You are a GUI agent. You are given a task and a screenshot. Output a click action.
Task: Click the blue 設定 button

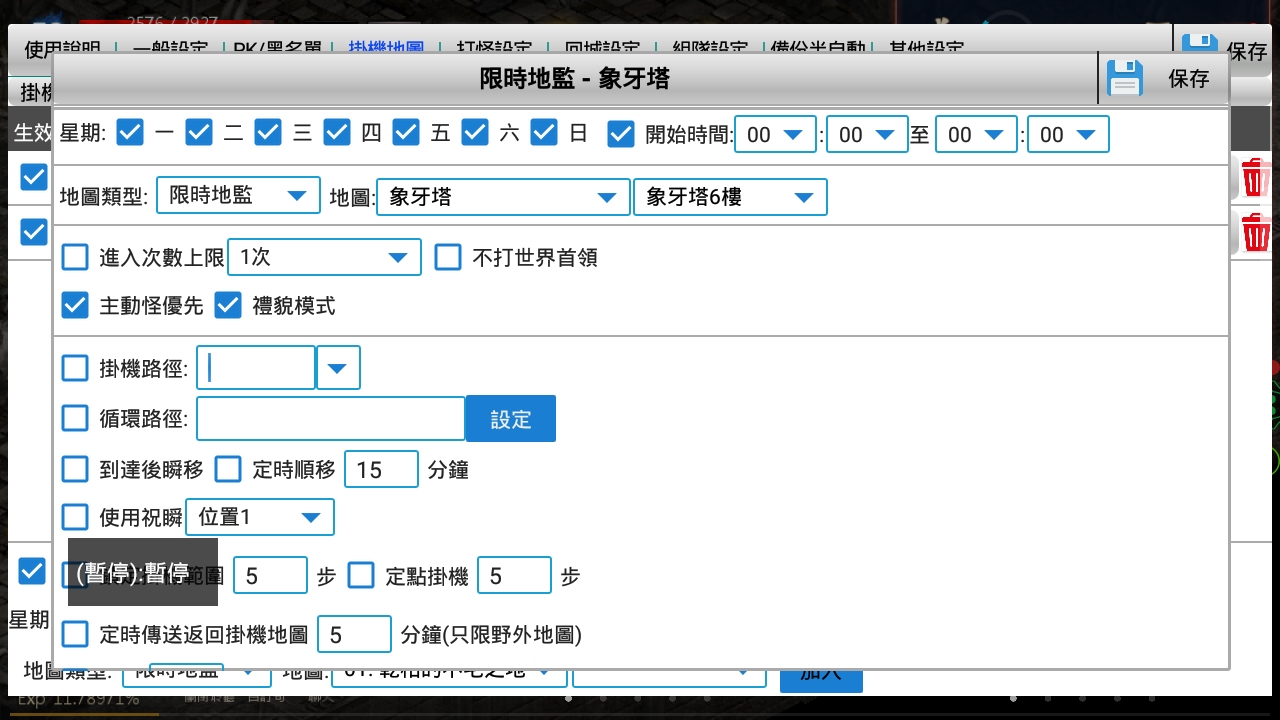[x=511, y=419]
